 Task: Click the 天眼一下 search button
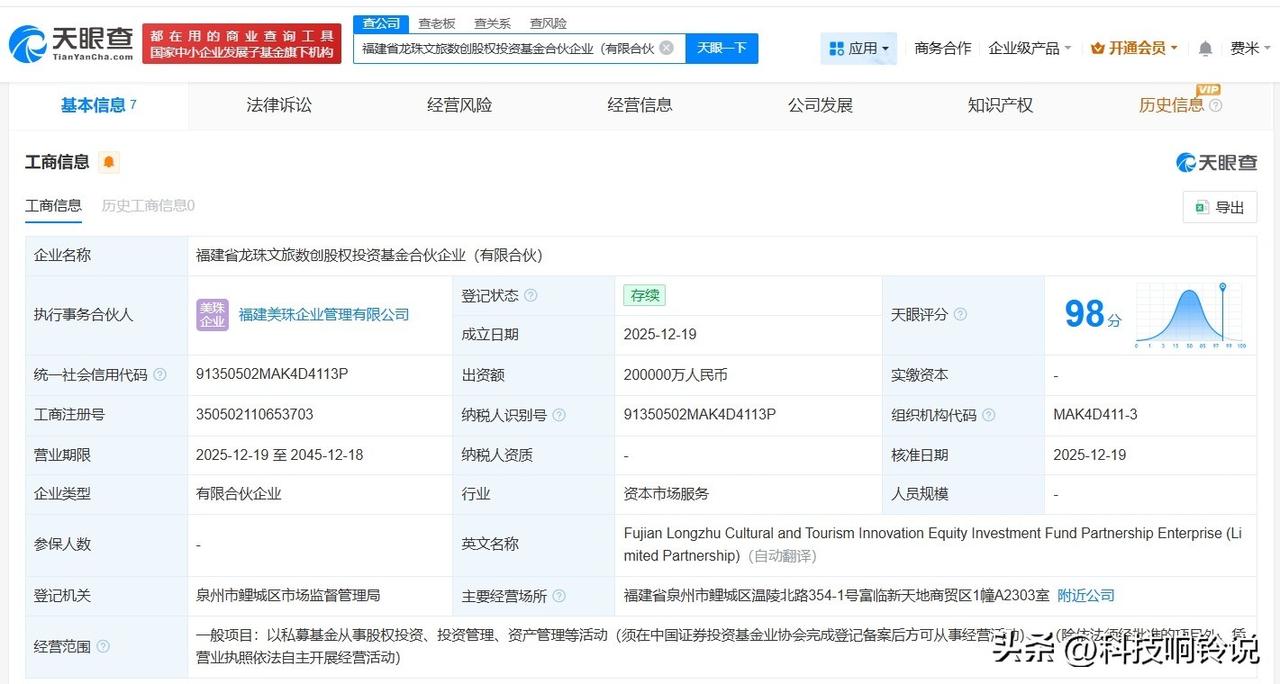point(722,47)
